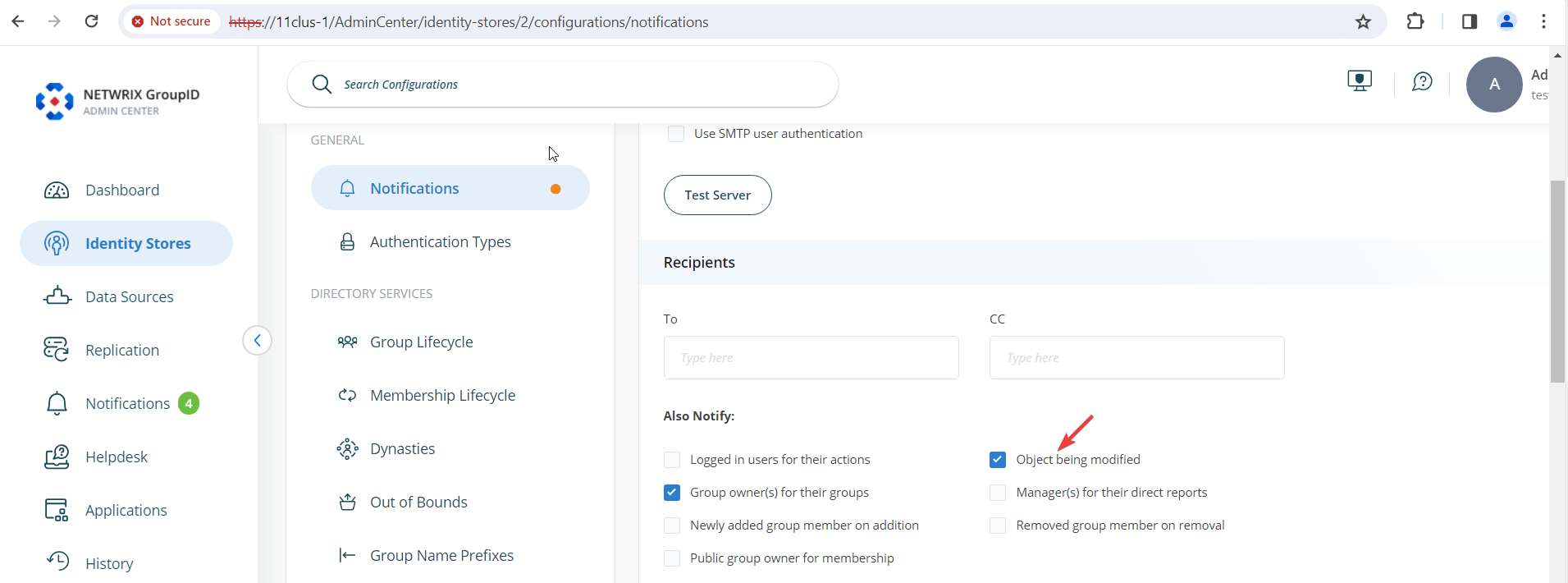Go back using browser back arrow
Image resolution: width=1568 pixels, height=583 pixels.
pyautogui.click(x=18, y=21)
